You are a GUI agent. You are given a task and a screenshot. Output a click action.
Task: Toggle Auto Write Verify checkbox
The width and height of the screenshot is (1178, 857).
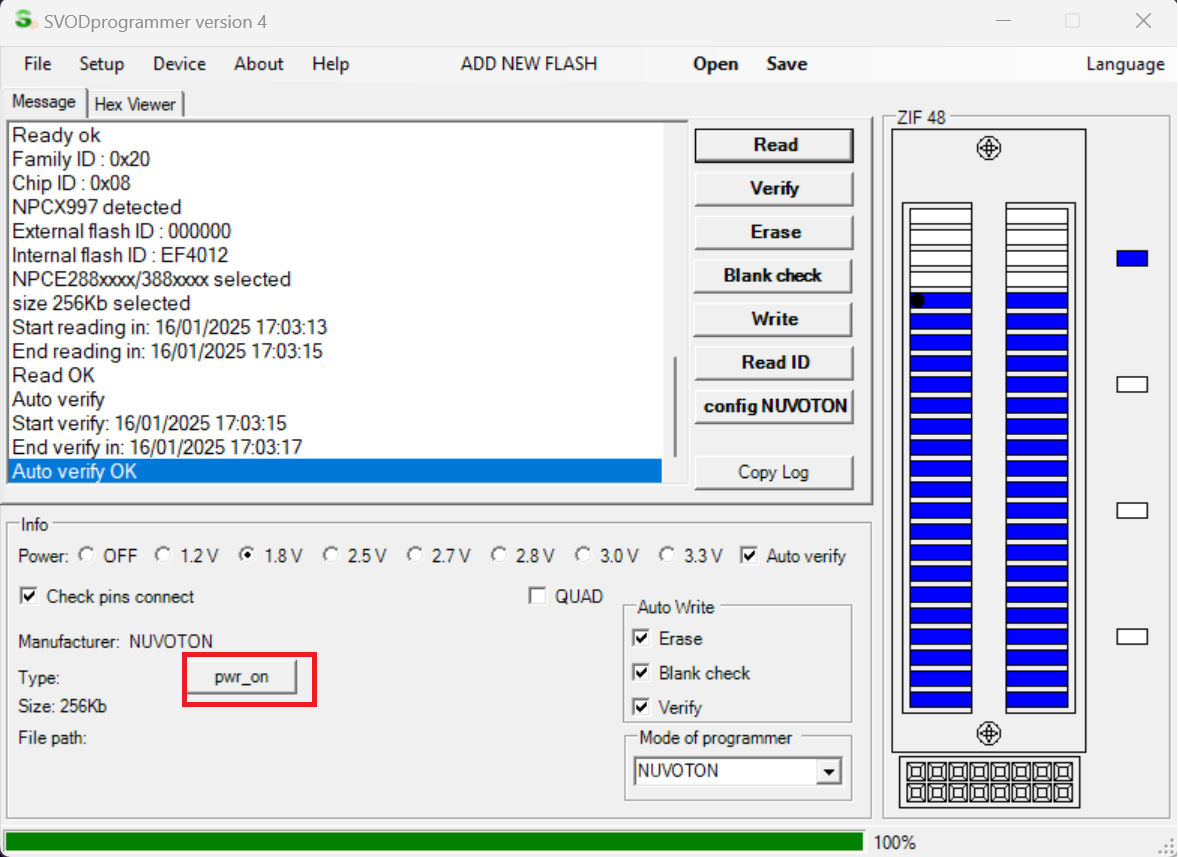click(x=641, y=707)
